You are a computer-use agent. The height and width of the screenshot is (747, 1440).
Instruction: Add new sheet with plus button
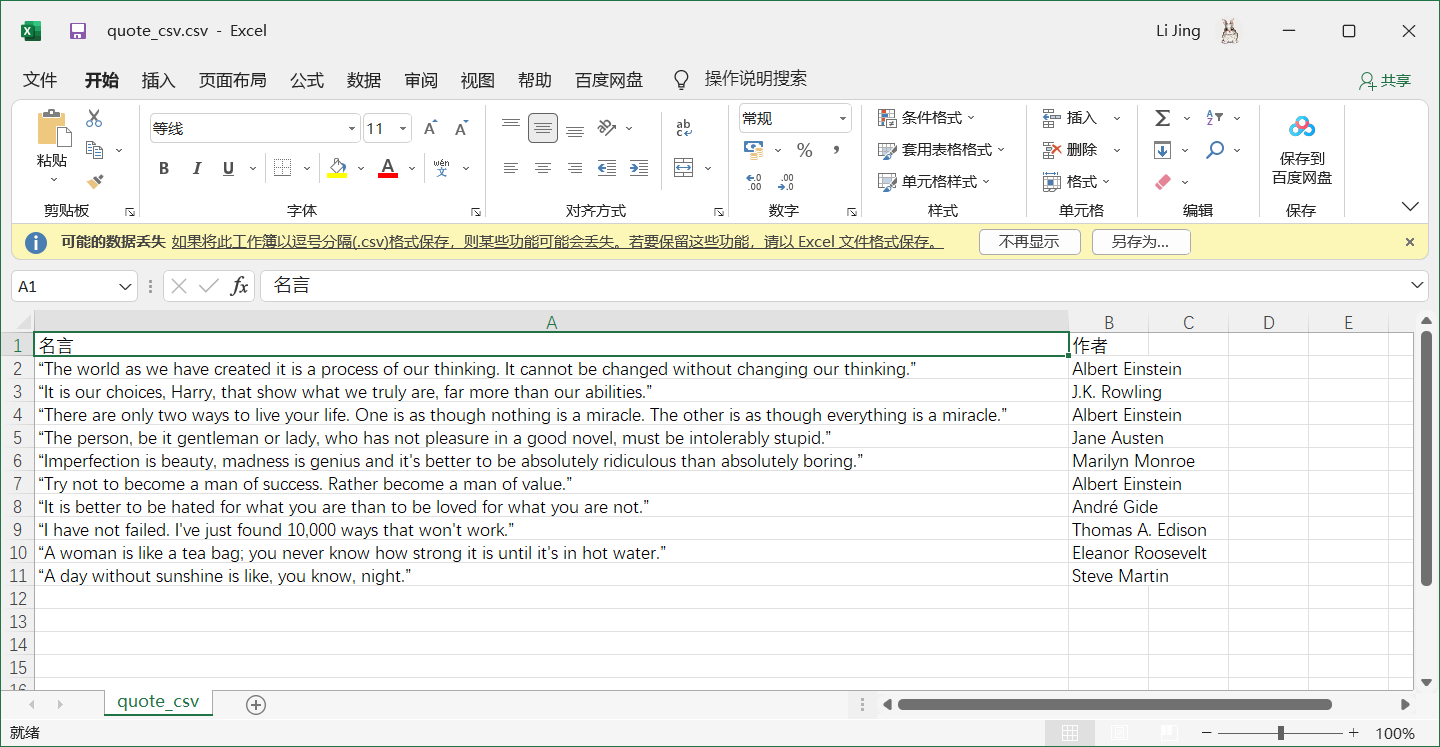coord(256,705)
